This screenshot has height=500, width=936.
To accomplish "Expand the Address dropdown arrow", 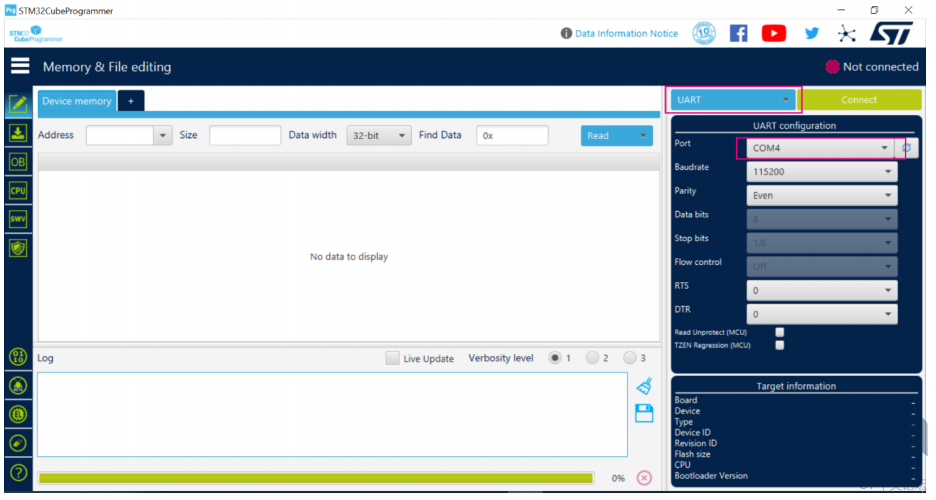I will pyautogui.click(x=162, y=135).
